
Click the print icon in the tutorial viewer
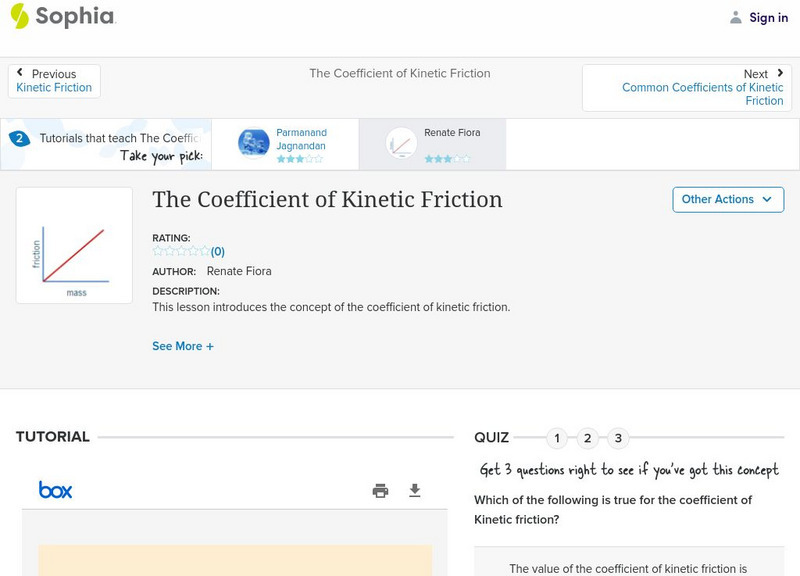click(x=380, y=490)
